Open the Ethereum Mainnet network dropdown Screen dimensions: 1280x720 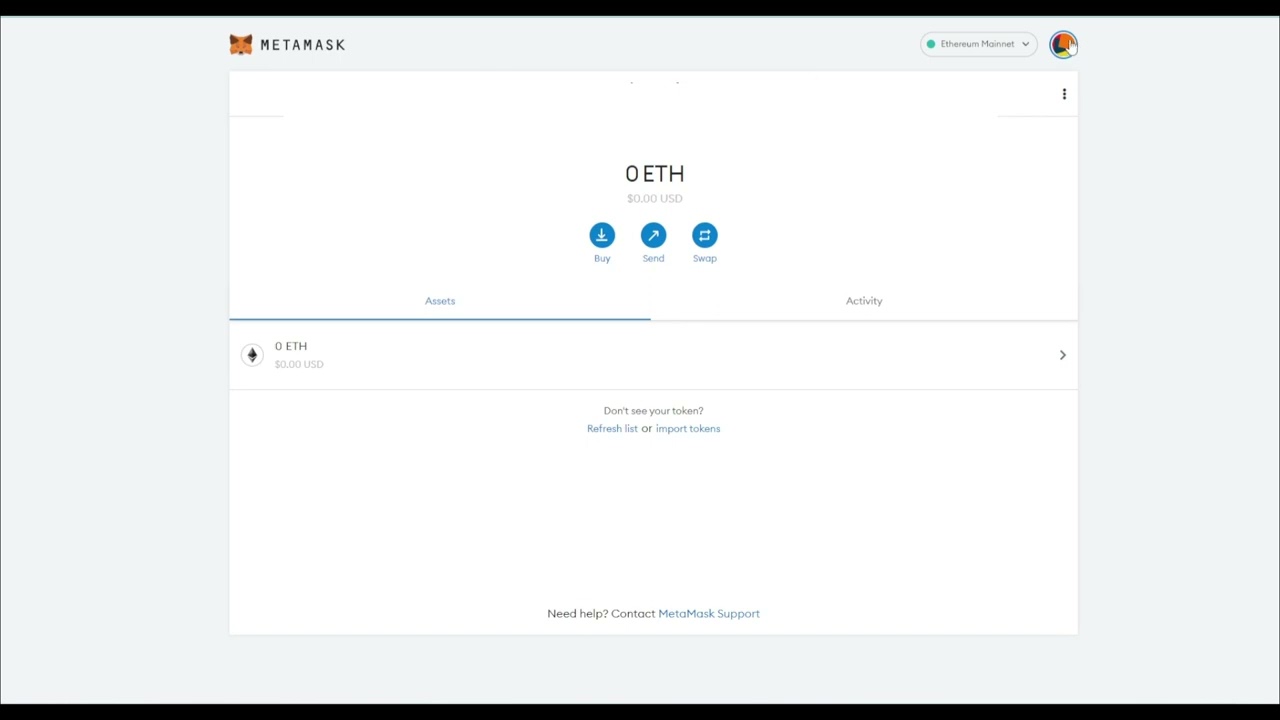[x=979, y=44]
